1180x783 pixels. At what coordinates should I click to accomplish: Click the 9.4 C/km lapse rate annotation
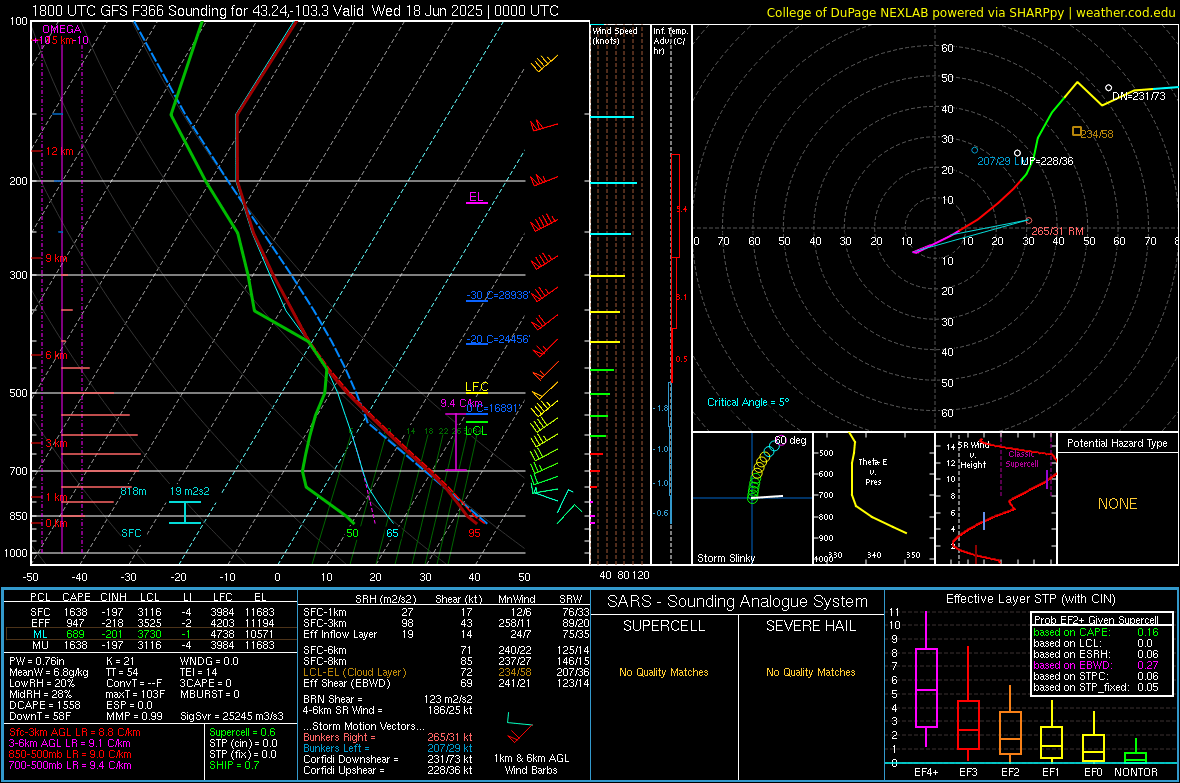click(461, 404)
